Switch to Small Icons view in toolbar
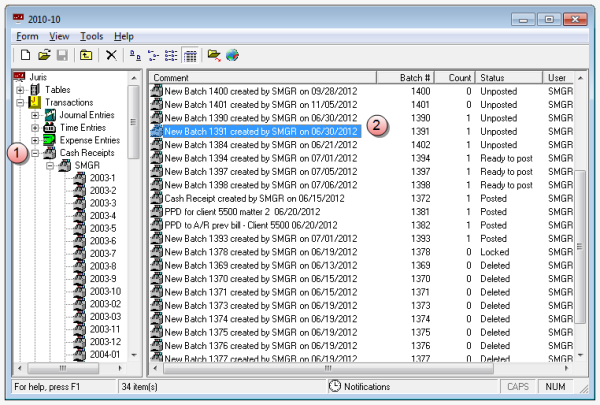600x405 pixels. tap(153, 56)
